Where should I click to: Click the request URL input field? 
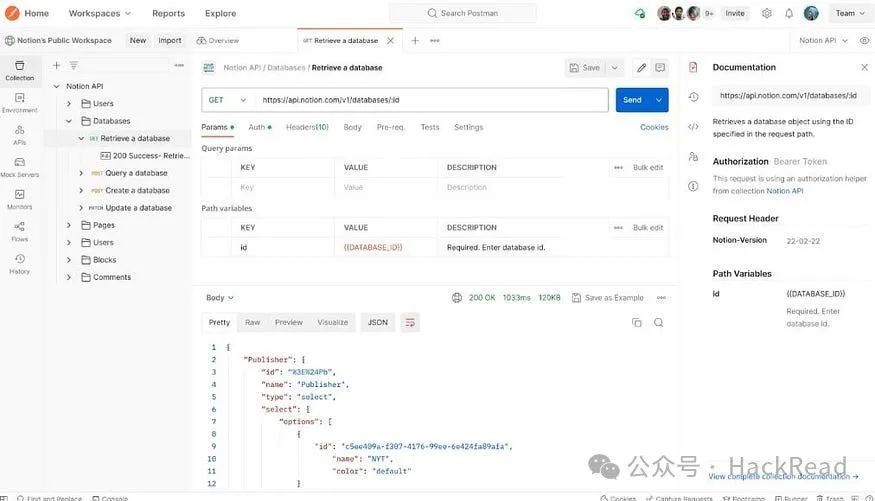[x=432, y=100]
